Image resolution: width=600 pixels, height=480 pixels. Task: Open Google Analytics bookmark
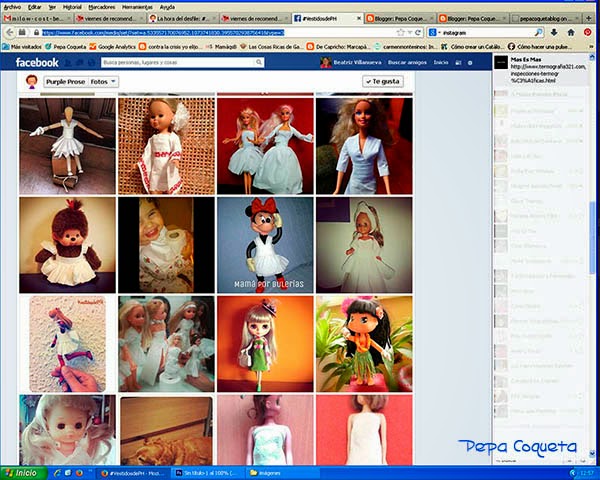click(112, 47)
